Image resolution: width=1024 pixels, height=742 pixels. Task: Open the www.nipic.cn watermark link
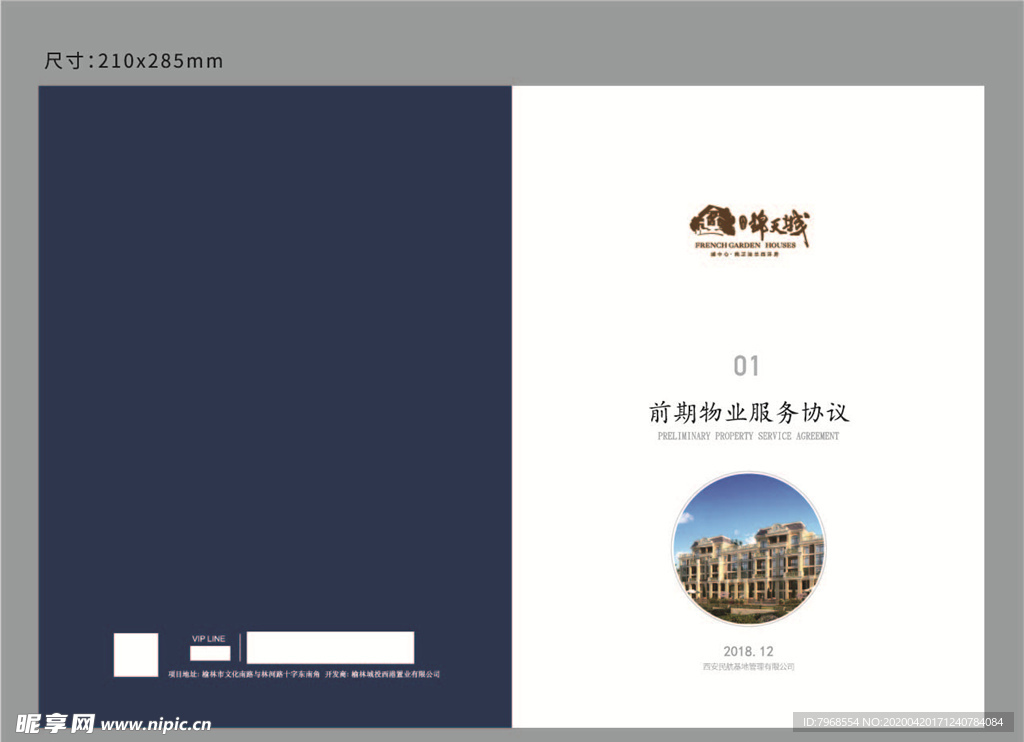click(x=156, y=724)
